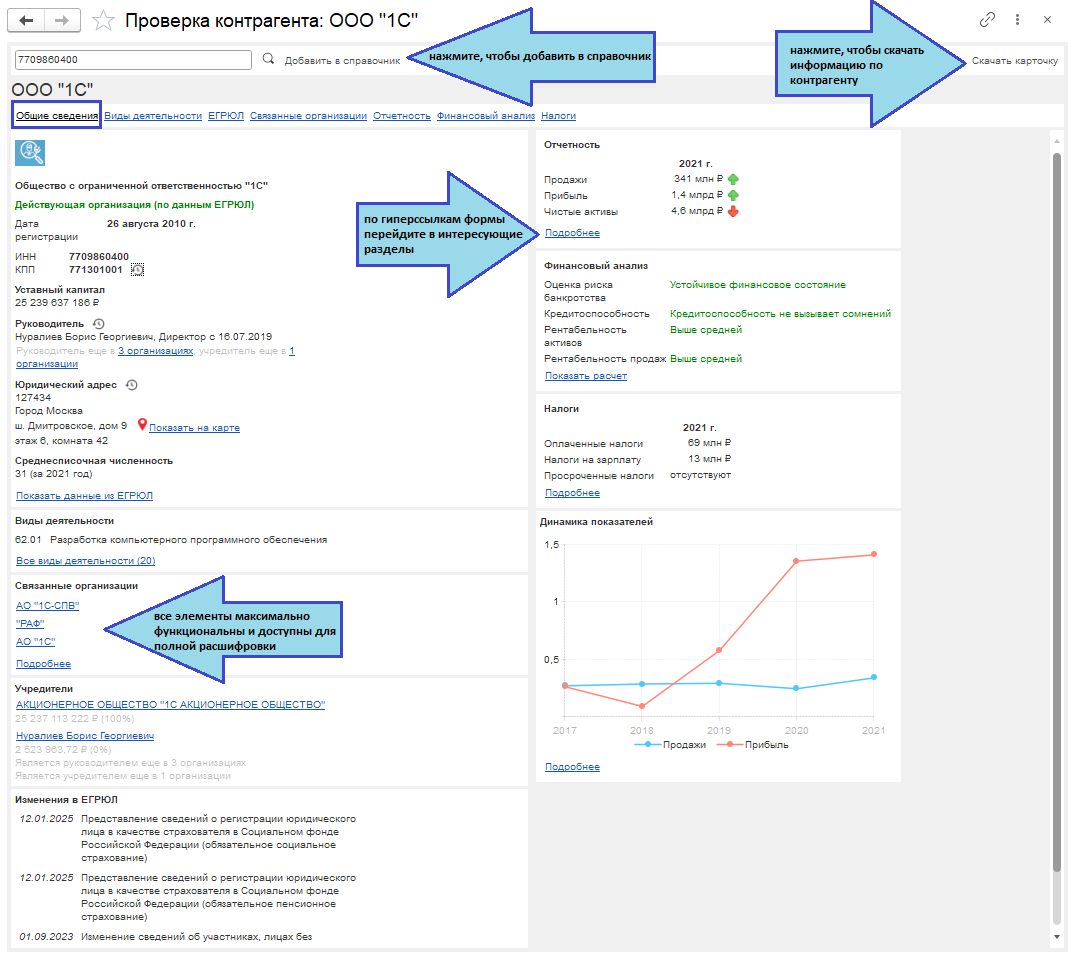
Task: Click the 2020 Прибыль data point on the chart
Action: [x=796, y=561]
